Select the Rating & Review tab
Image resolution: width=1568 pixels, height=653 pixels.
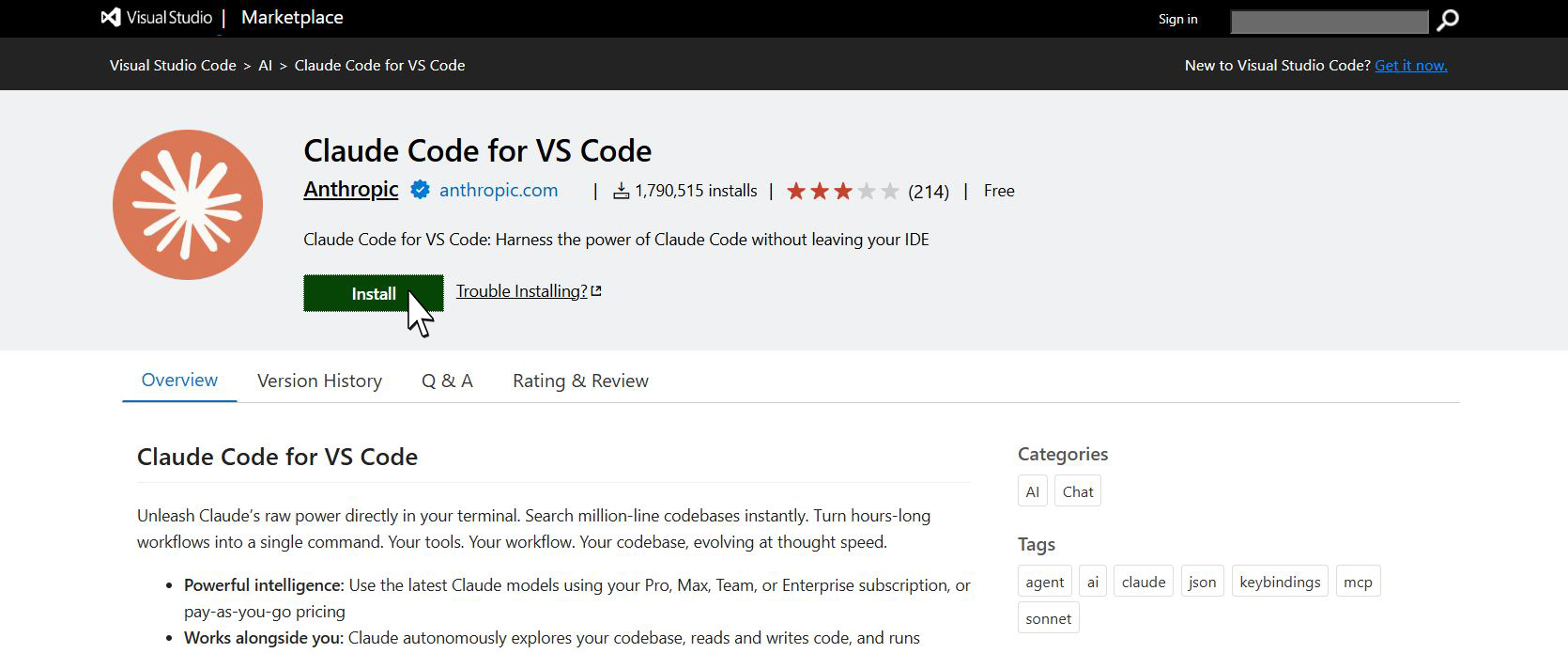click(x=580, y=381)
